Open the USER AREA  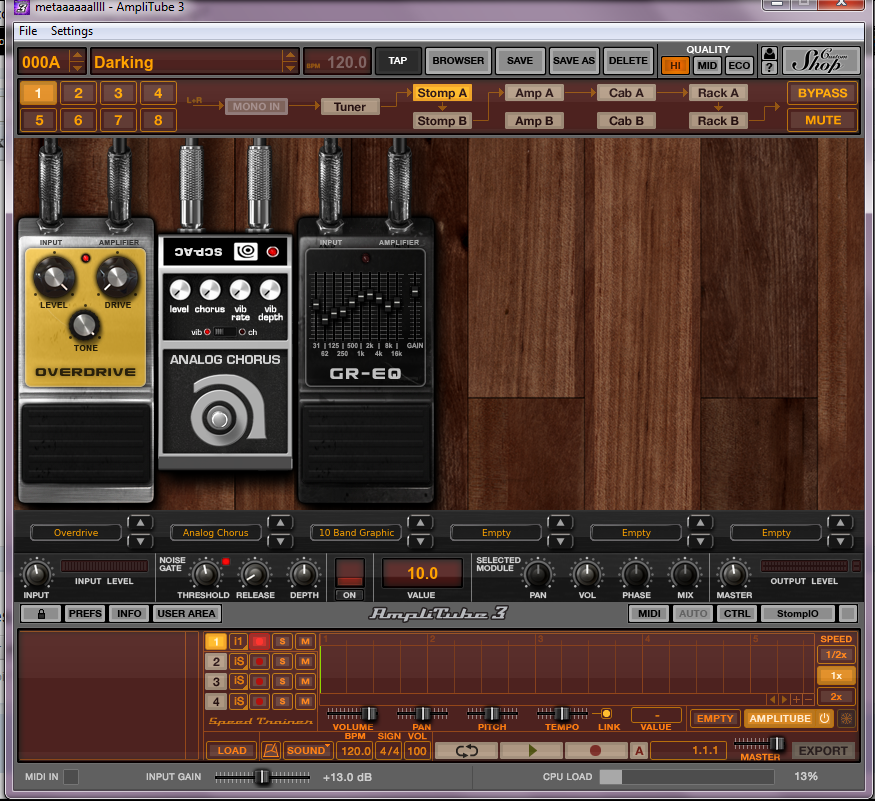[x=186, y=613]
